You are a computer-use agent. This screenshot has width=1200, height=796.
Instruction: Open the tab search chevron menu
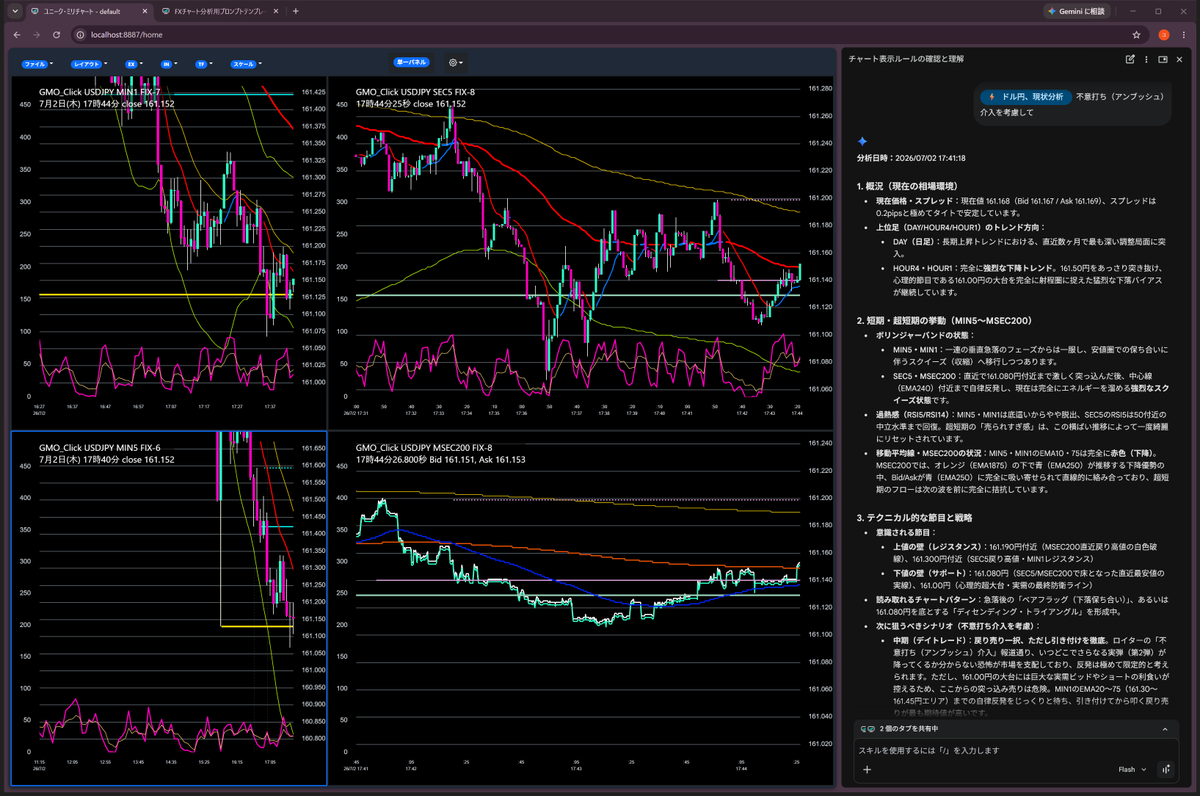(14, 11)
